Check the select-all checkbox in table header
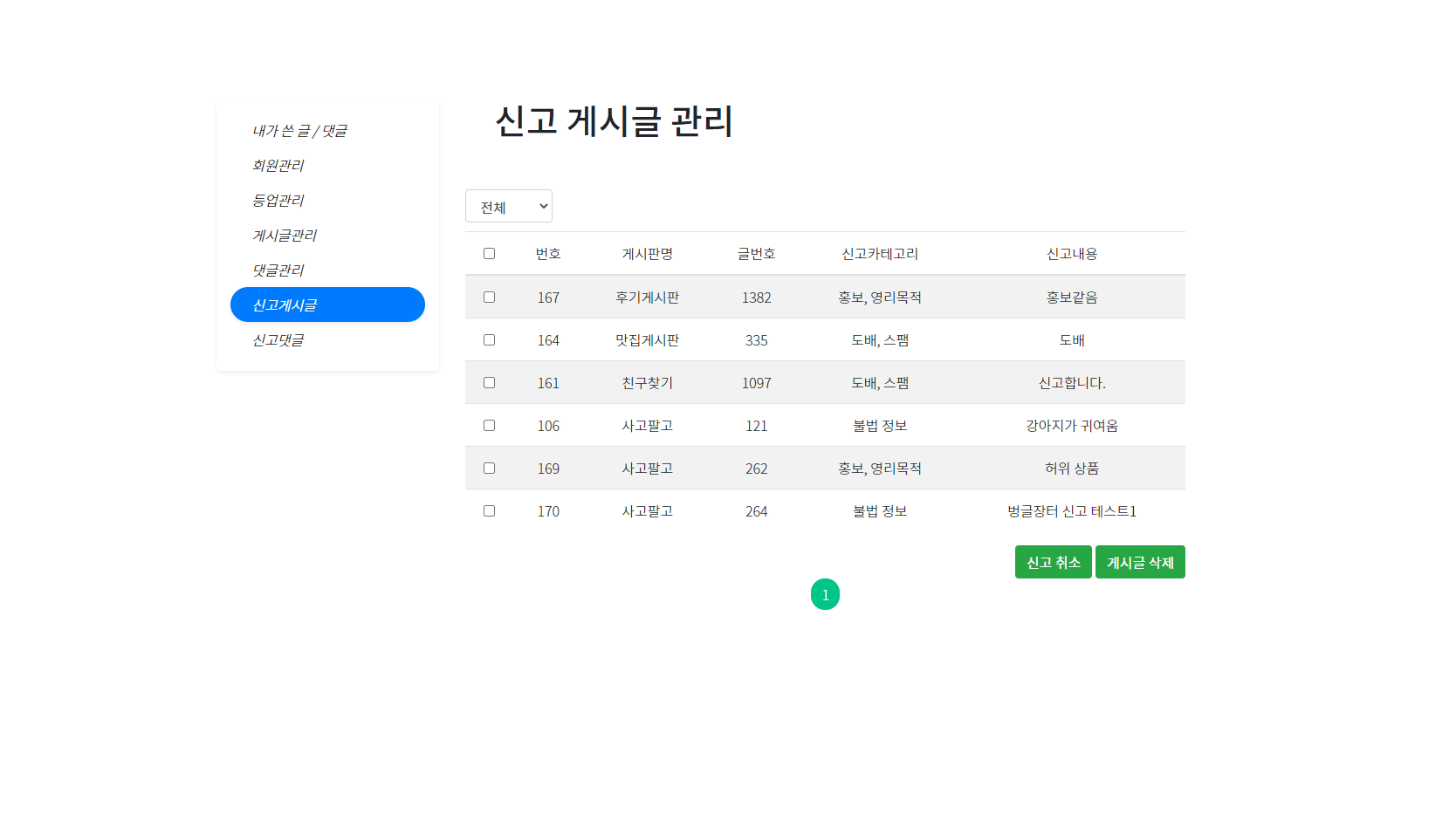Image resolution: width=1456 pixels, height=828 pixels. pos(489,253)
